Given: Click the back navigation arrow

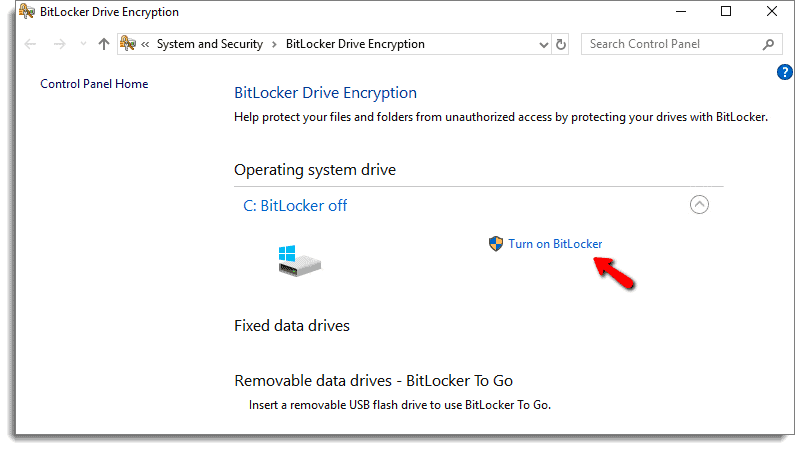Looking at the screenshot, I should (30, 44).
